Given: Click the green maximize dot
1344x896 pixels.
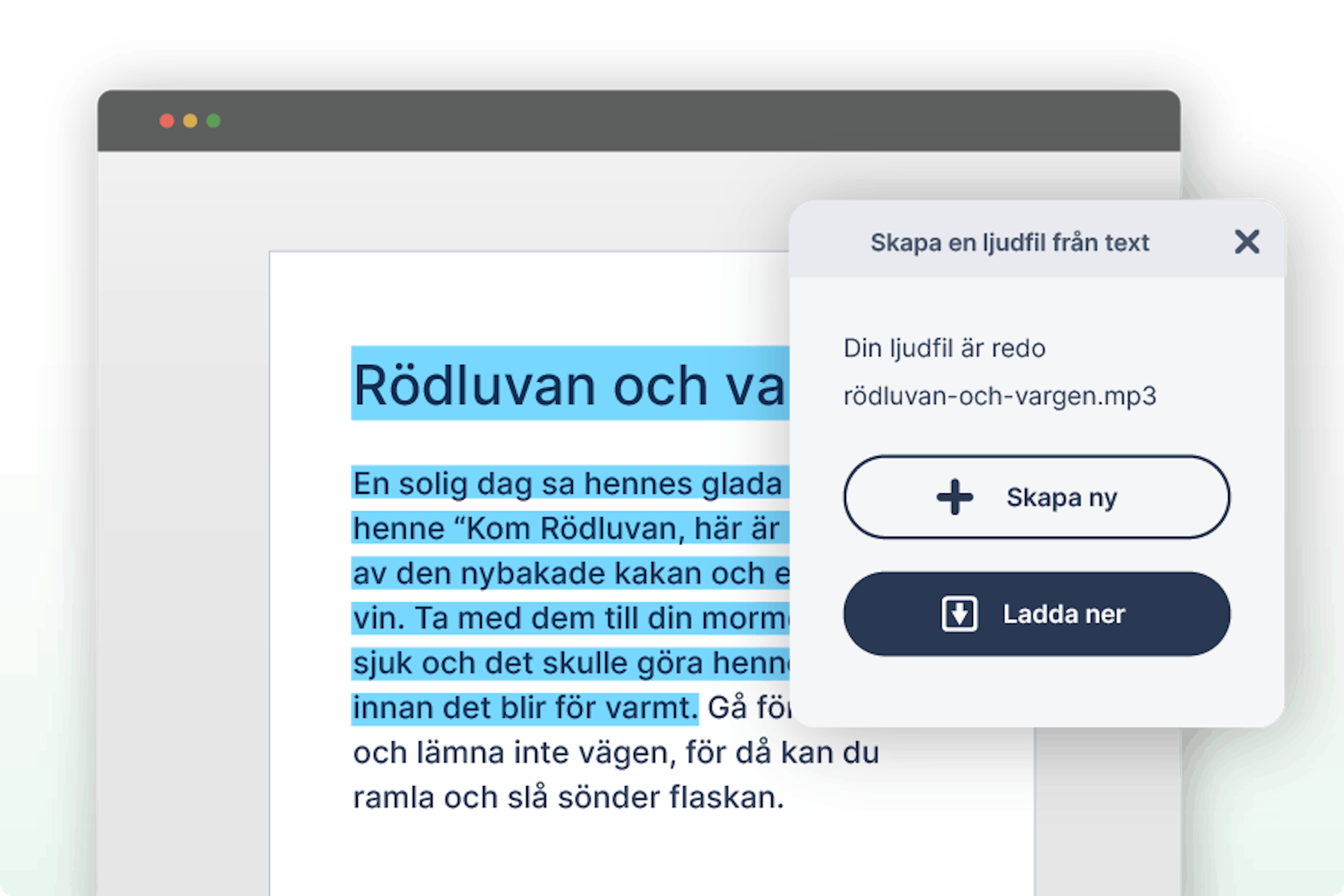Looking at the screenshot, I should point(214,121).
